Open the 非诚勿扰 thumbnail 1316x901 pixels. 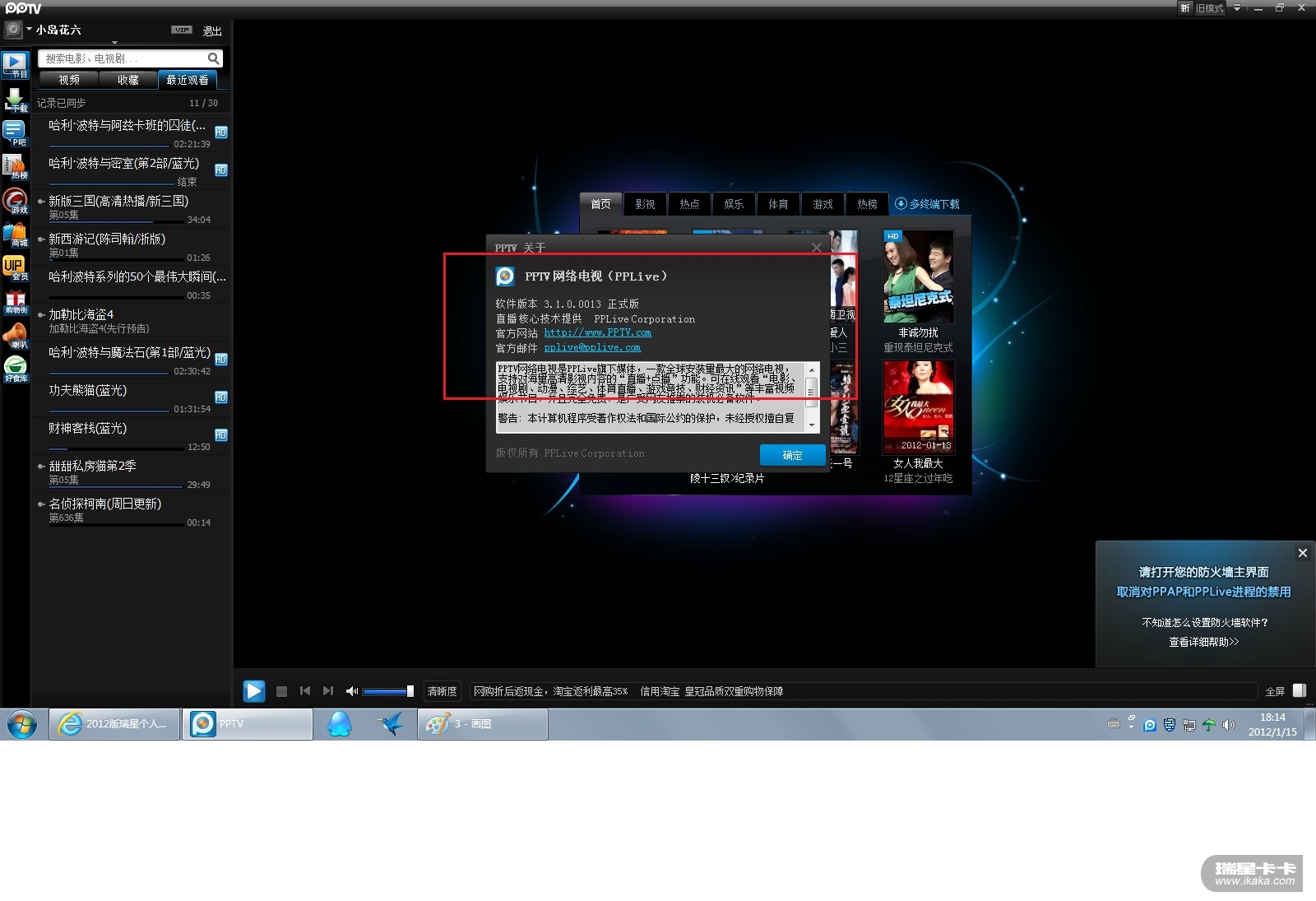tap(919, 276)
